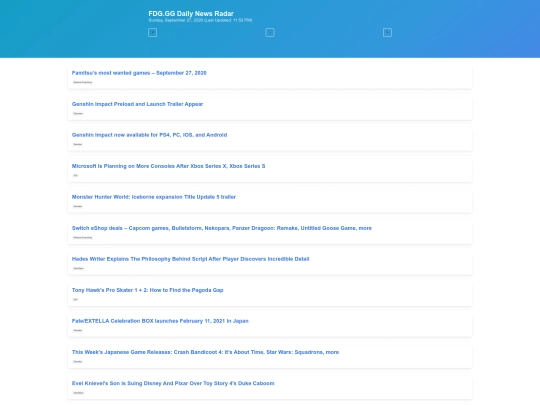Open Genshin Impact Preload and Launch Trailer article
Image resolution: width=540 pixels, height=405 pixels.
pyautogui.click(x=137, y=104)
